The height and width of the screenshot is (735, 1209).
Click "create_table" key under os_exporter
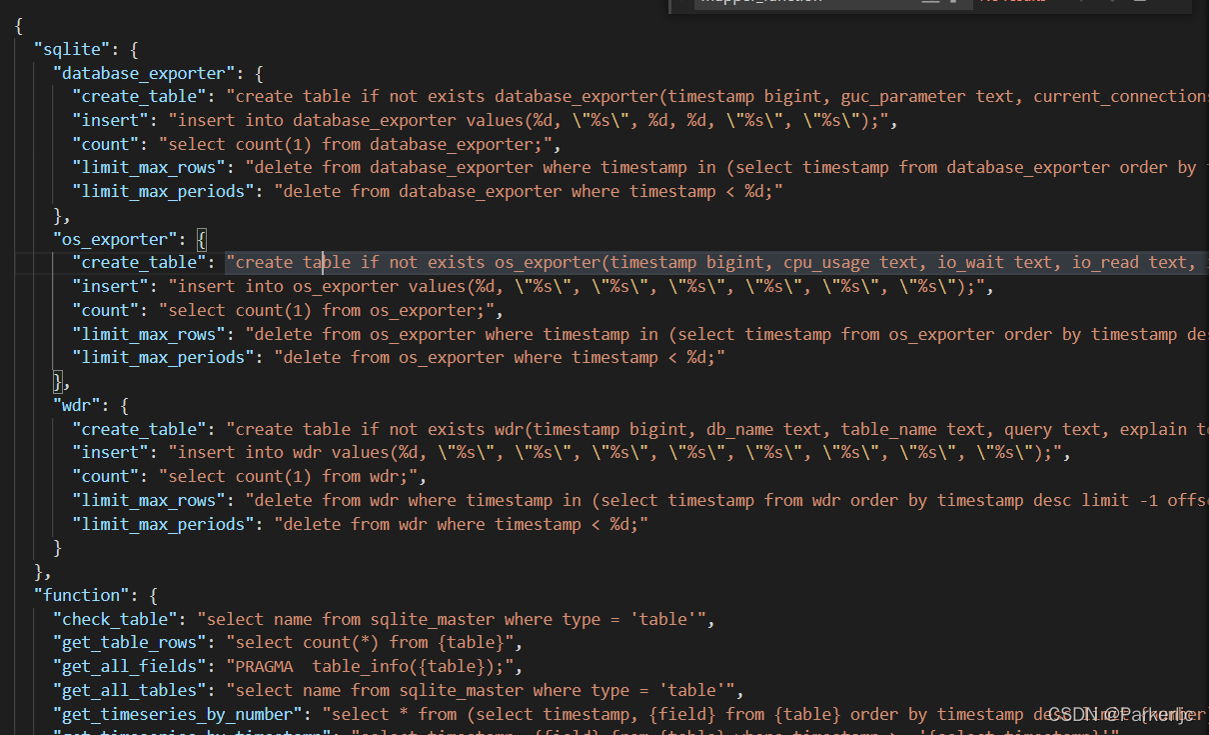(x=139, y=262)
